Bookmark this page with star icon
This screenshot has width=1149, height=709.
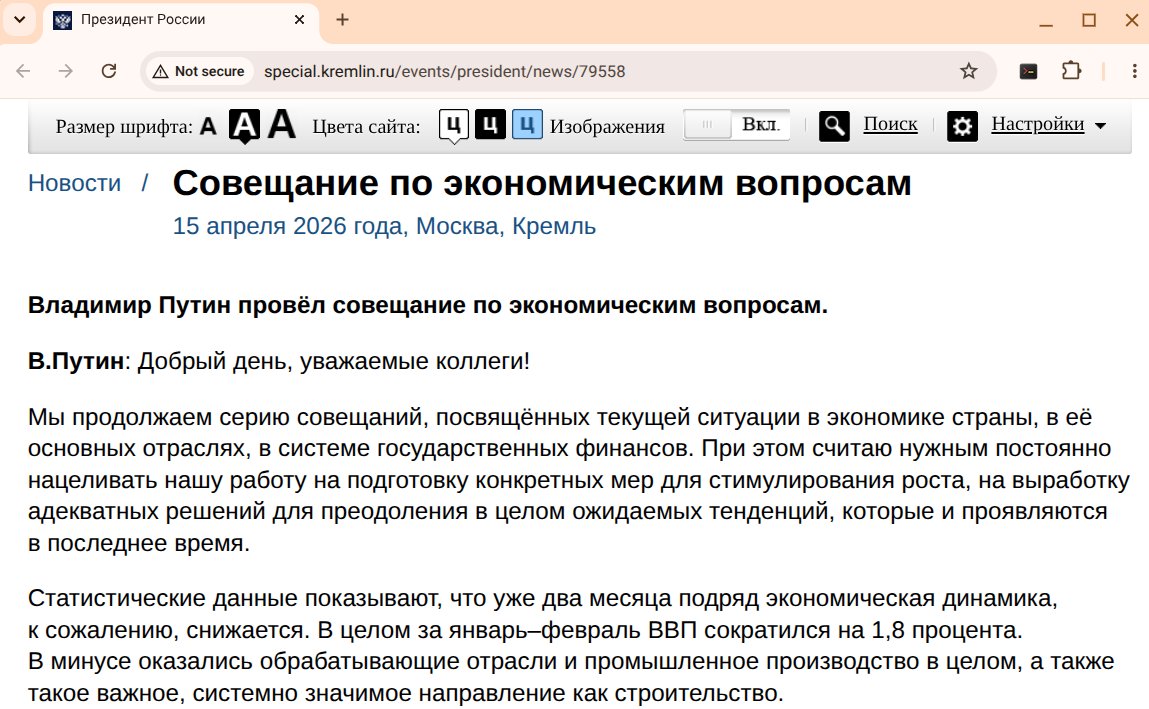point(969,71)
